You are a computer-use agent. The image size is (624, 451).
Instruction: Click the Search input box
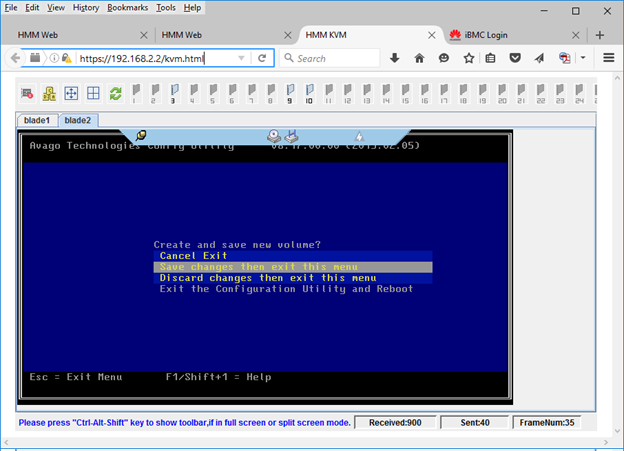330,58
